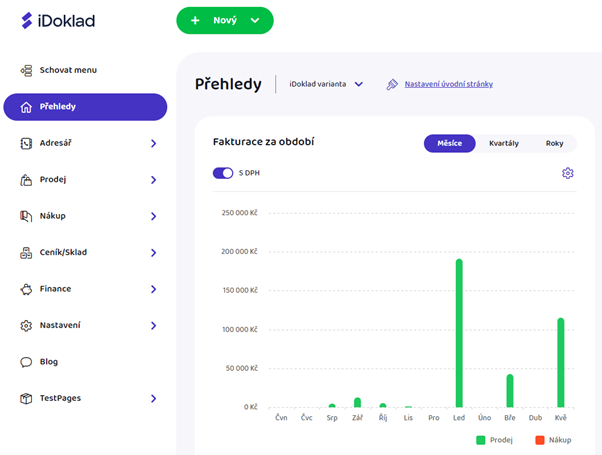
Task: Open the Nový dropdown arrow
Action: tap(255, 20)
